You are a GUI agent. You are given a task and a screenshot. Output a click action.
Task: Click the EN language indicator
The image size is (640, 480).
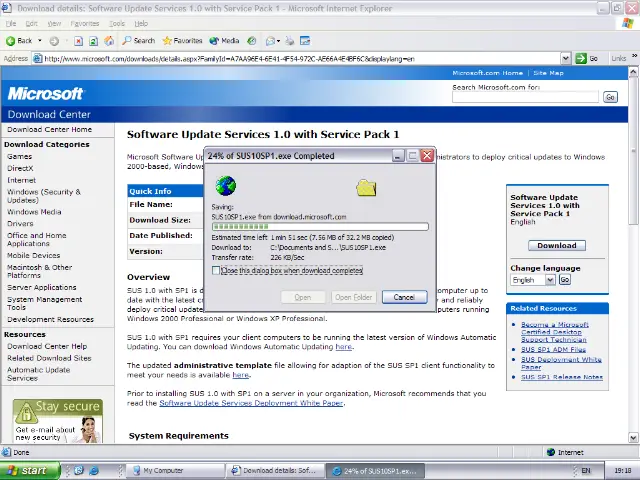tap(586, 471)
